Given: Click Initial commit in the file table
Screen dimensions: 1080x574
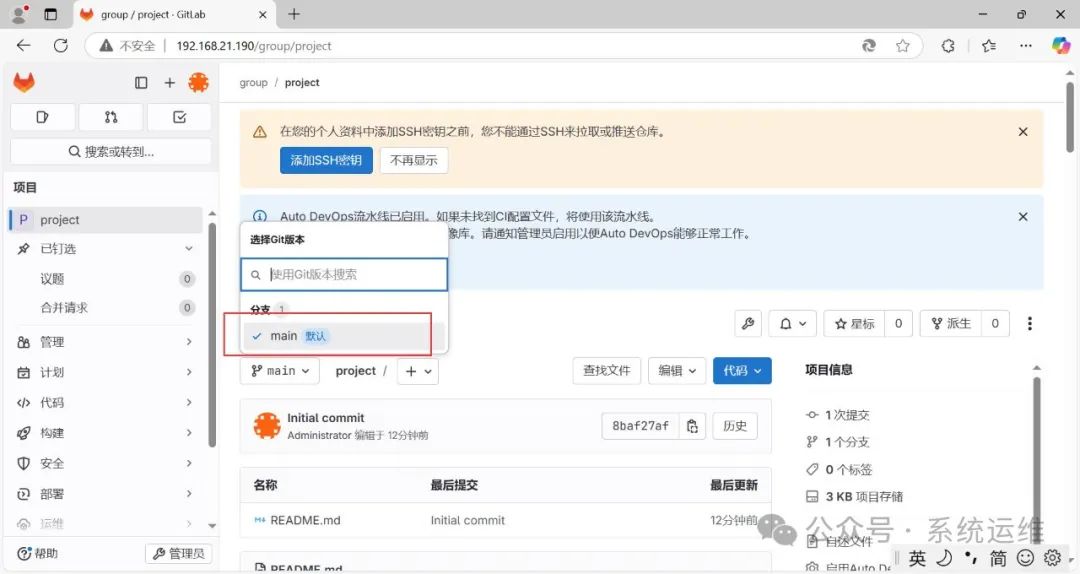Looking at the screenshot, I should 468,520.
